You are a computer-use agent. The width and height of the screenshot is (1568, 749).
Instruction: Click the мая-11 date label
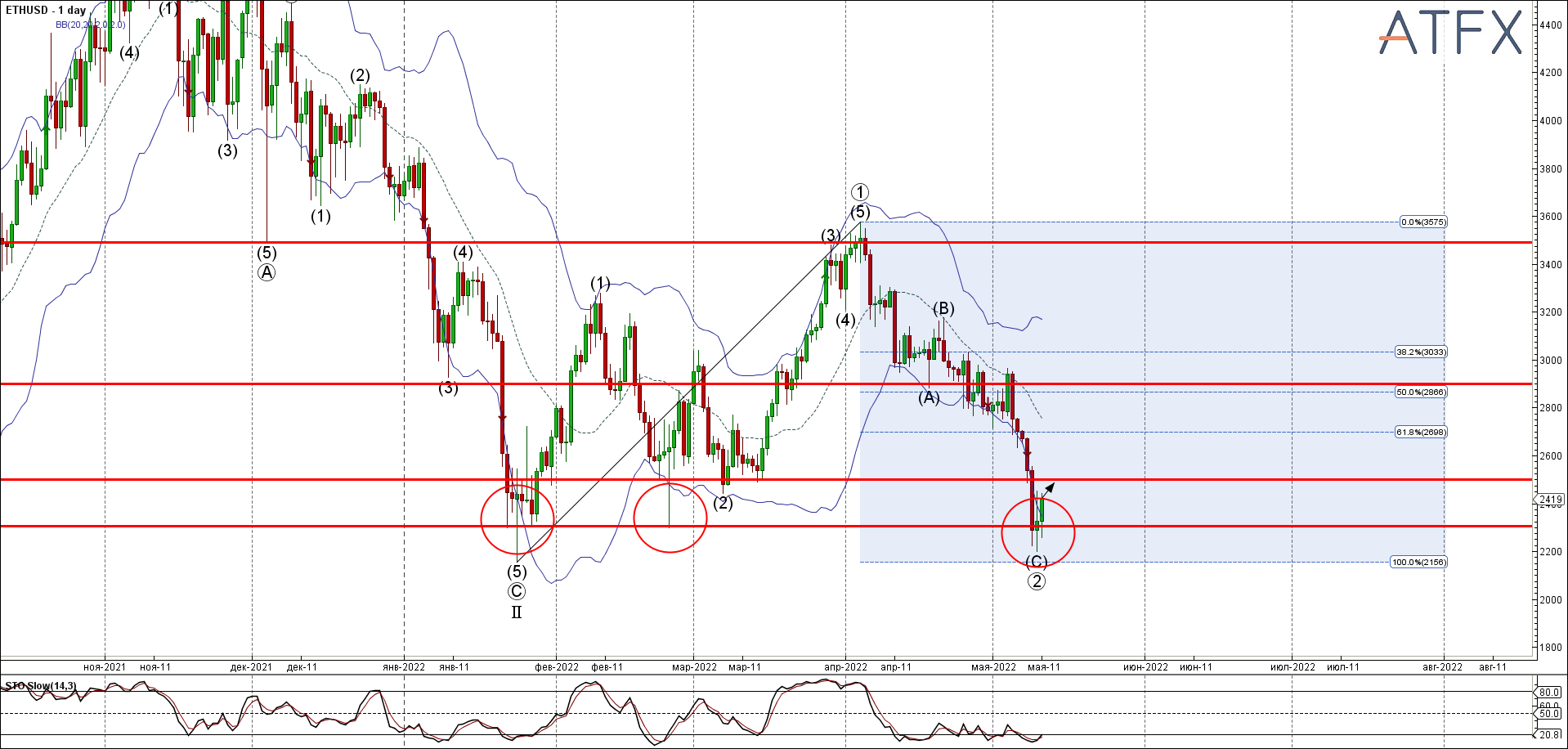pyautogui.click(x=1044, y=667)
